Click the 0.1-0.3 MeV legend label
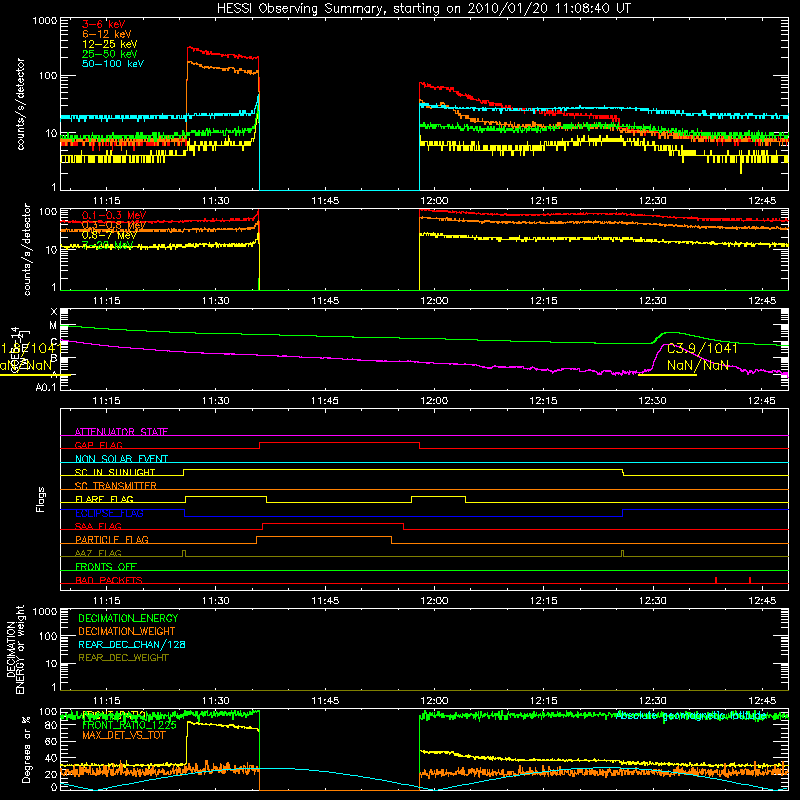Image resolution: width=800 pixels, height=800 pixels. coord(114,215)
